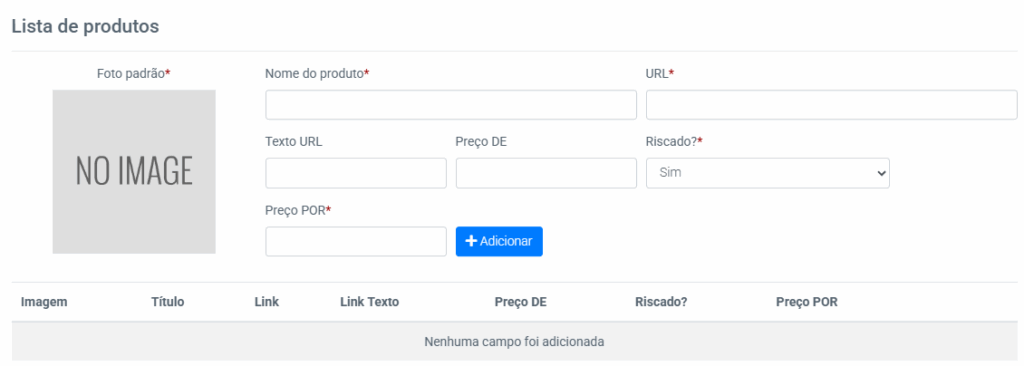The width and height of the screenshot is (1024, 366).
Task: Click the Imagem column header
Action: tap(44, 302)
